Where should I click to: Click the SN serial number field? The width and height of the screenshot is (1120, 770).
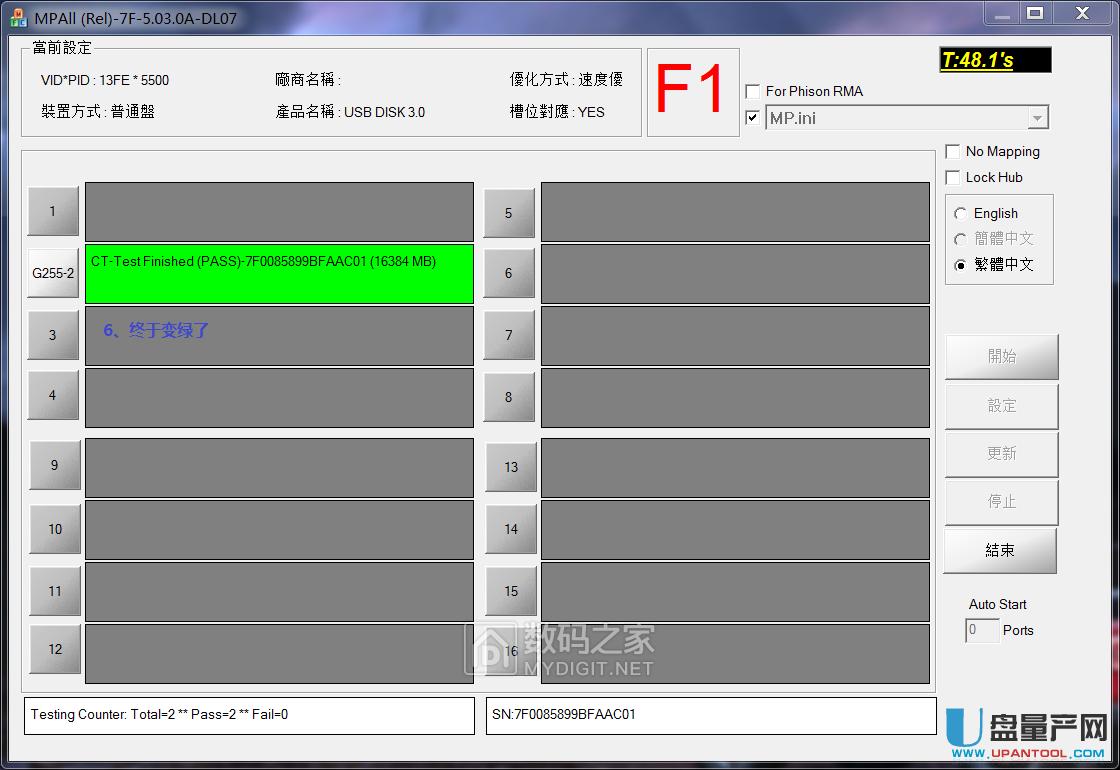710,715
